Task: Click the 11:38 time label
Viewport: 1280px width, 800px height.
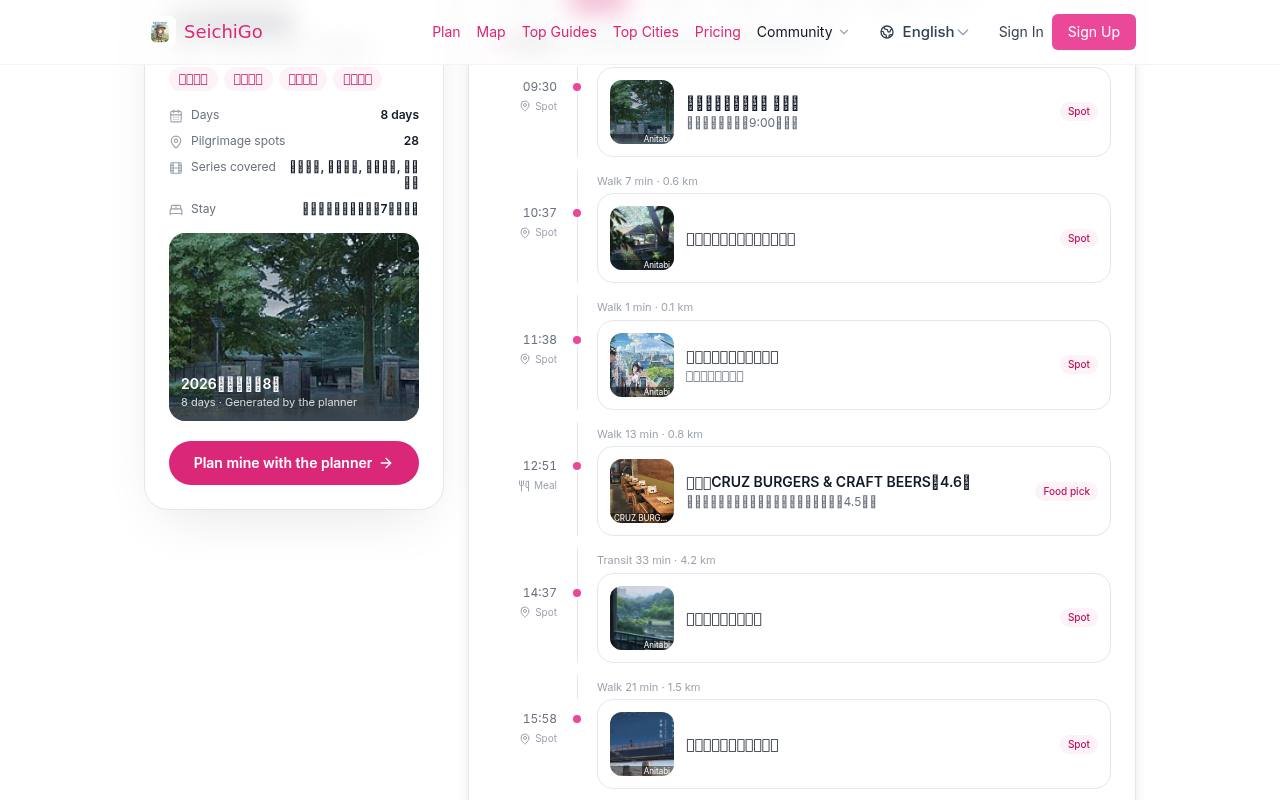Action: 540,340
